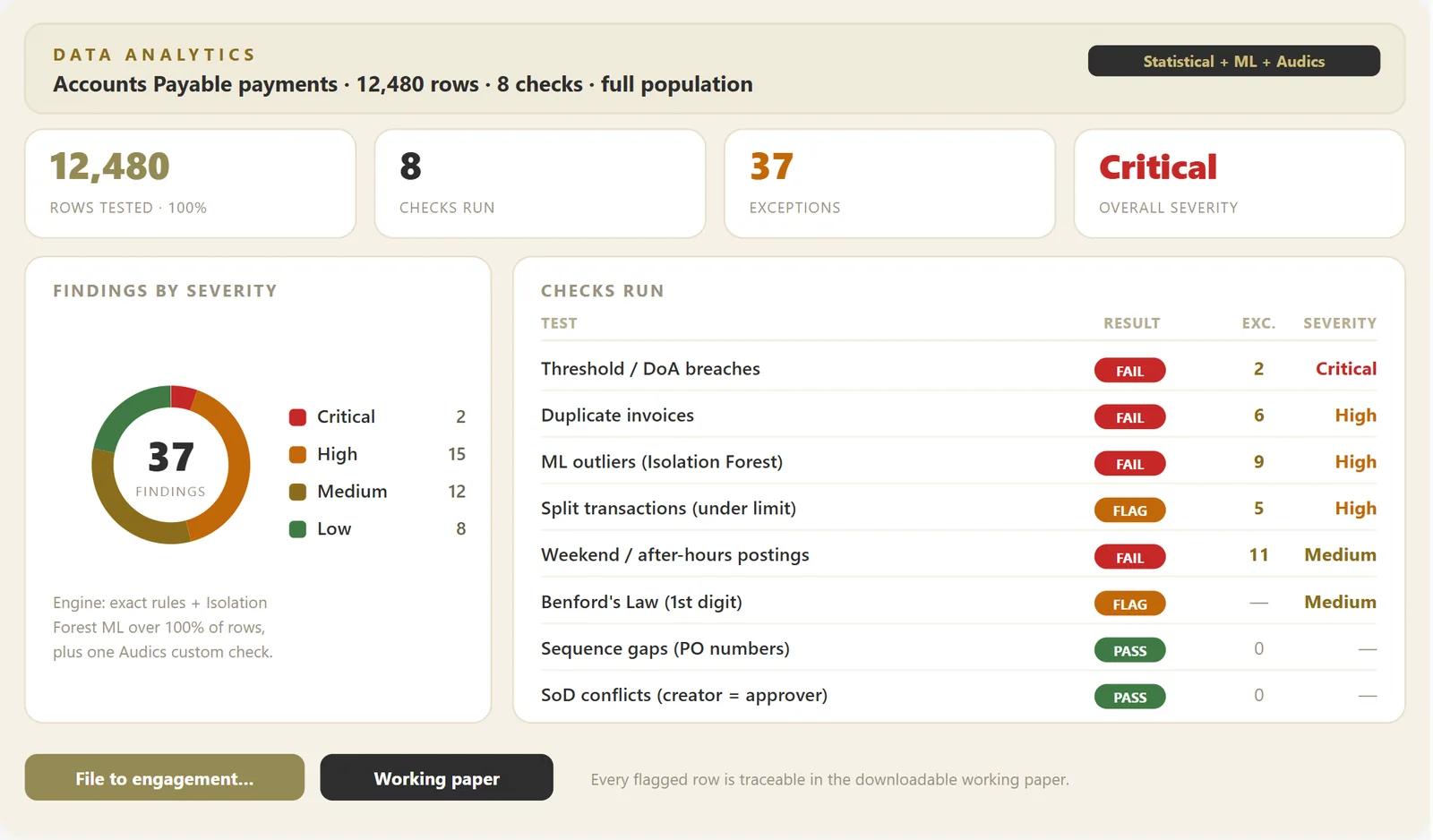Click the 37 findings donut chart center
1433x840 pixels.
pyautogui.click(x=170, y=465)
